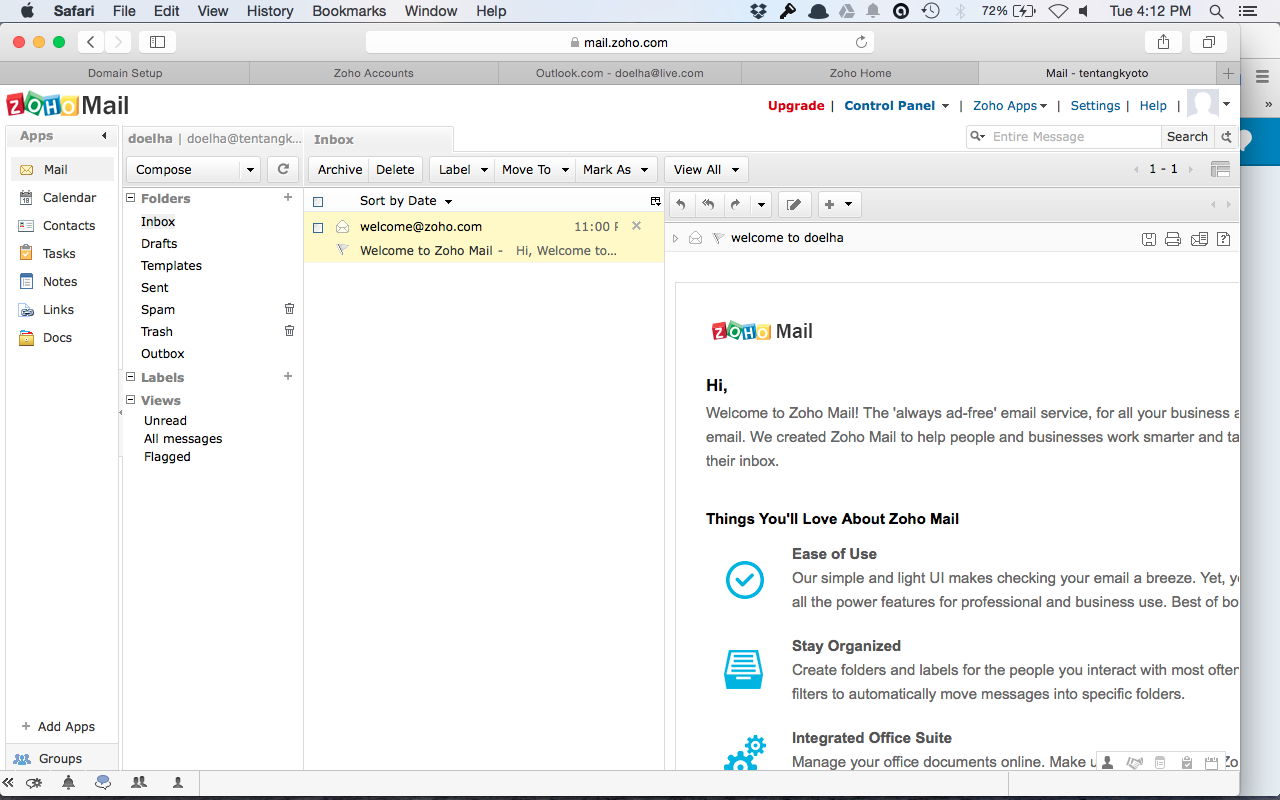The height and width of the screenshot is (800, 1280).
Task: Click the refresh mail icon next to Compose
Action: tap(283, 169)
